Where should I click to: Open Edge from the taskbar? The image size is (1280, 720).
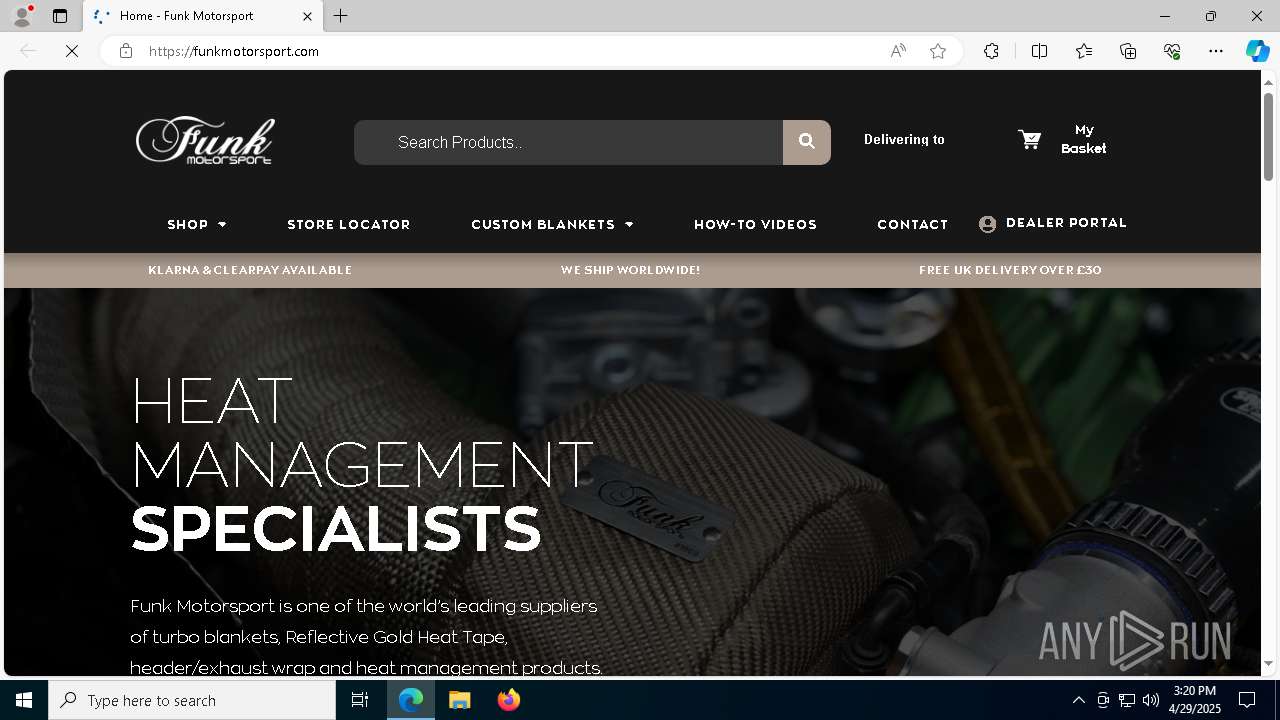(x=411, y=700)
